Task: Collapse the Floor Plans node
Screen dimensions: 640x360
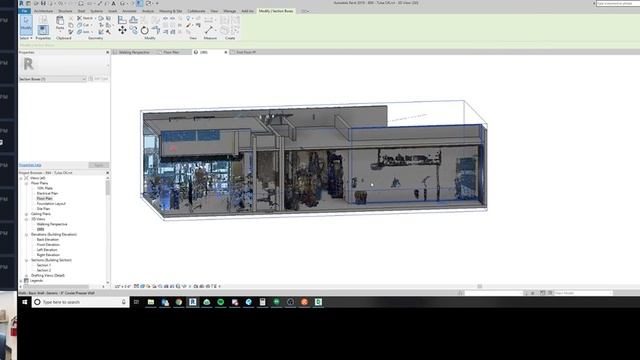Action: click(27, 183)
